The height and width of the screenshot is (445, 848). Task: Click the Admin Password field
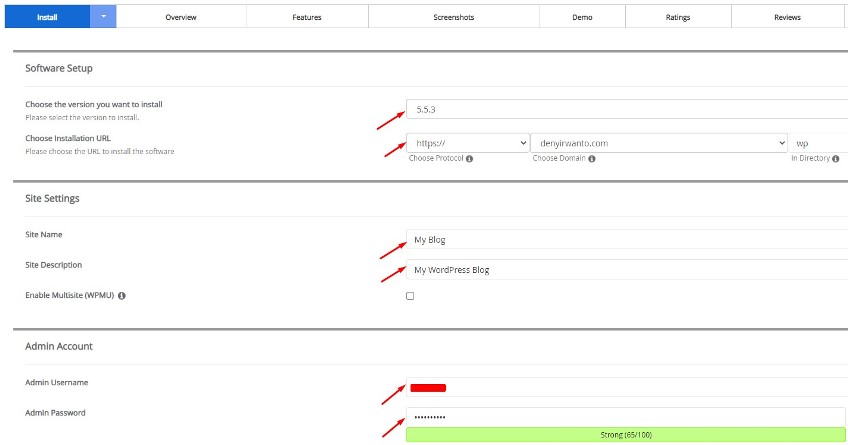tap(626, 417)
